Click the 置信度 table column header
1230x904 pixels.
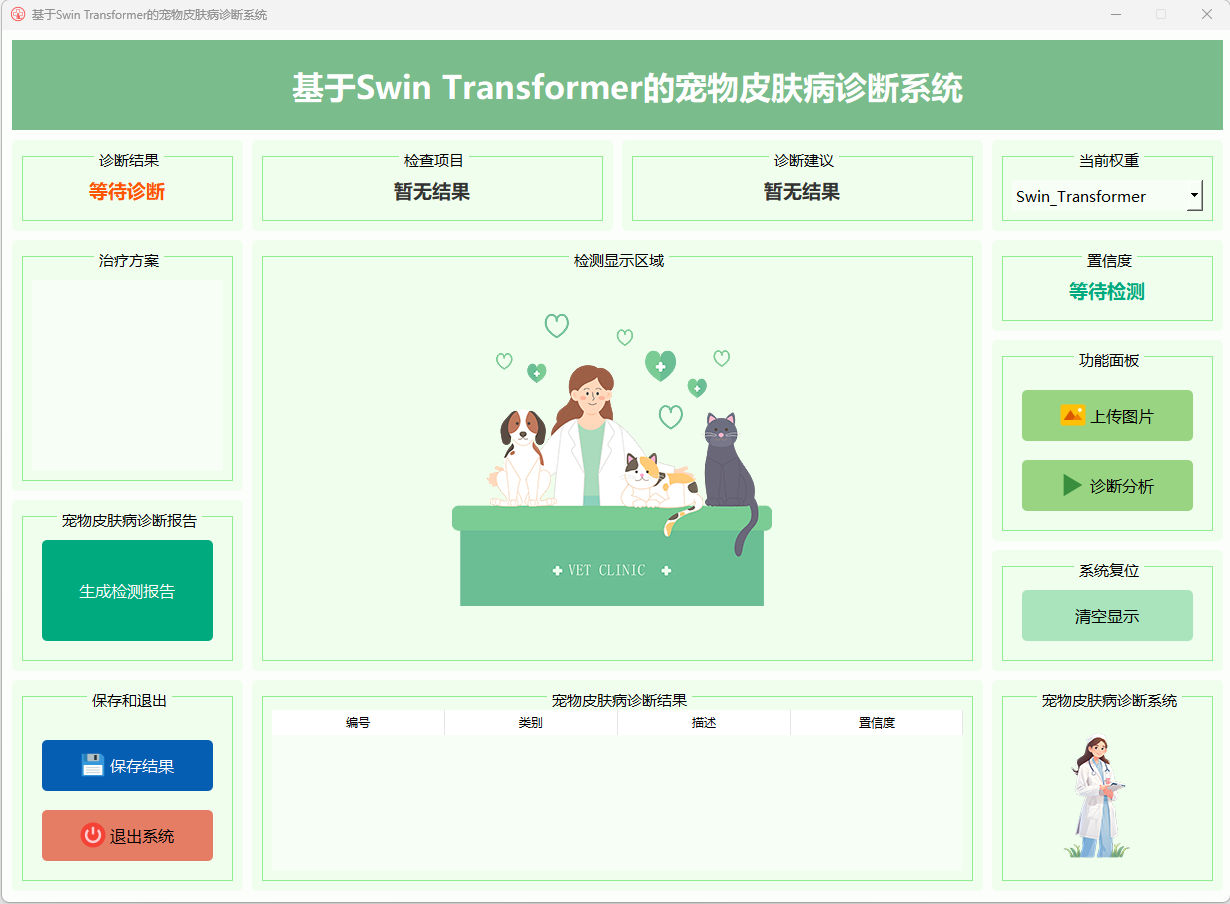[876, 723]
